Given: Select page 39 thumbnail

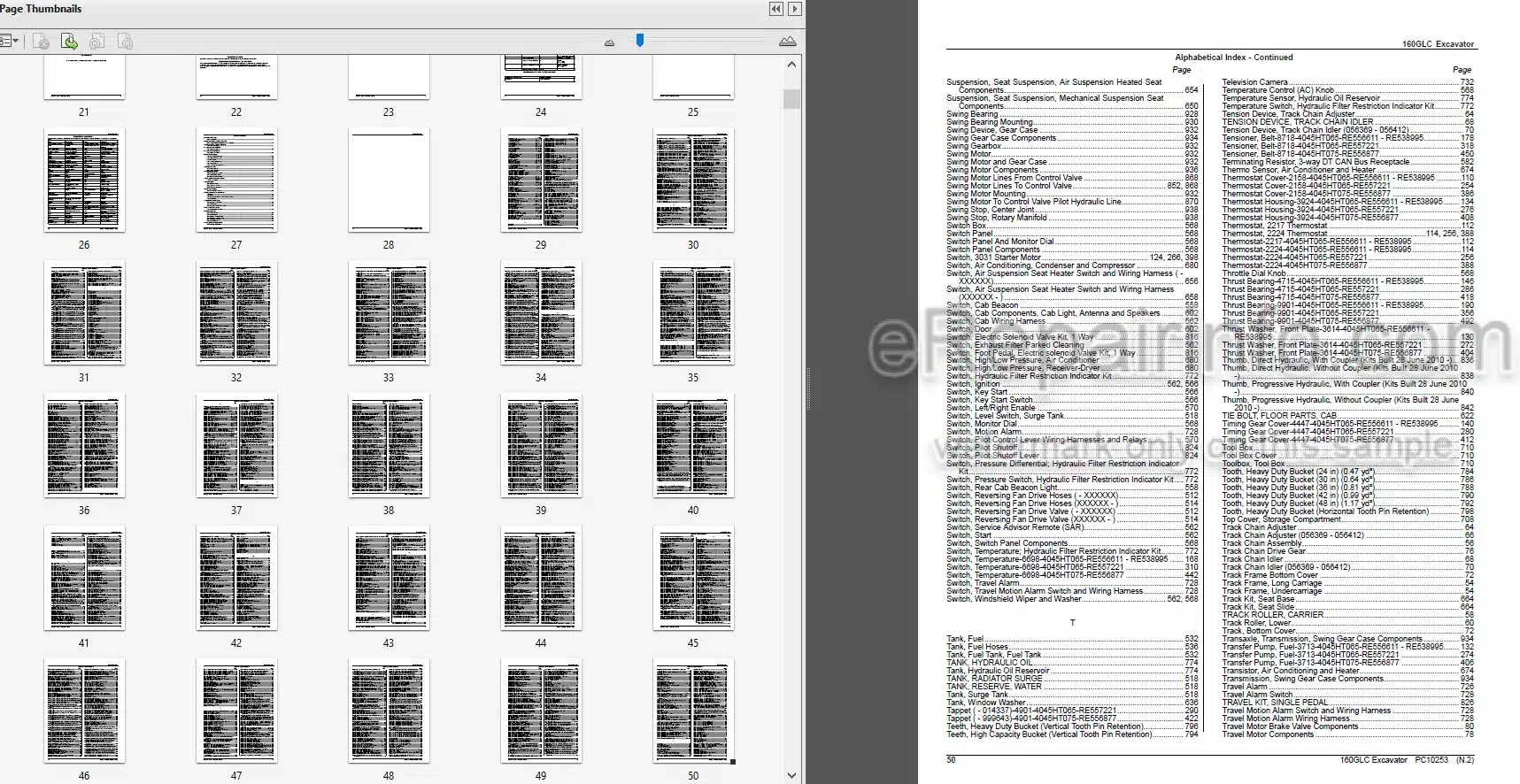Looking at the screenshot, I should [541, 446].
